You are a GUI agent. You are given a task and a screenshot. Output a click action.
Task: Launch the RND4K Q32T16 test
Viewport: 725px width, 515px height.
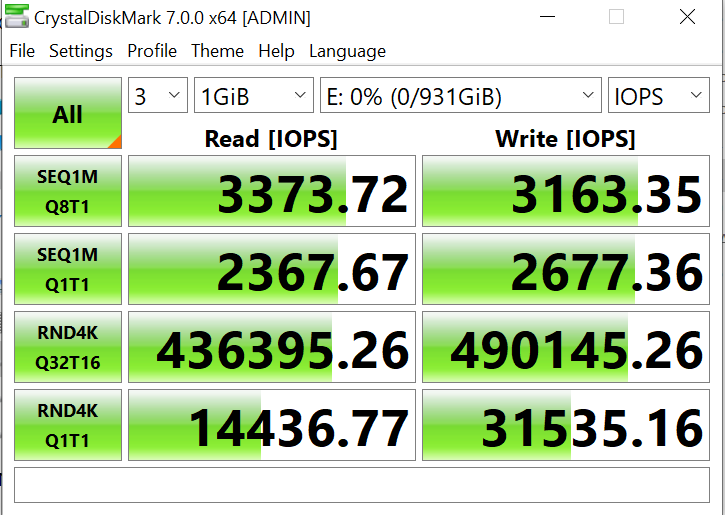pos(68,347)
